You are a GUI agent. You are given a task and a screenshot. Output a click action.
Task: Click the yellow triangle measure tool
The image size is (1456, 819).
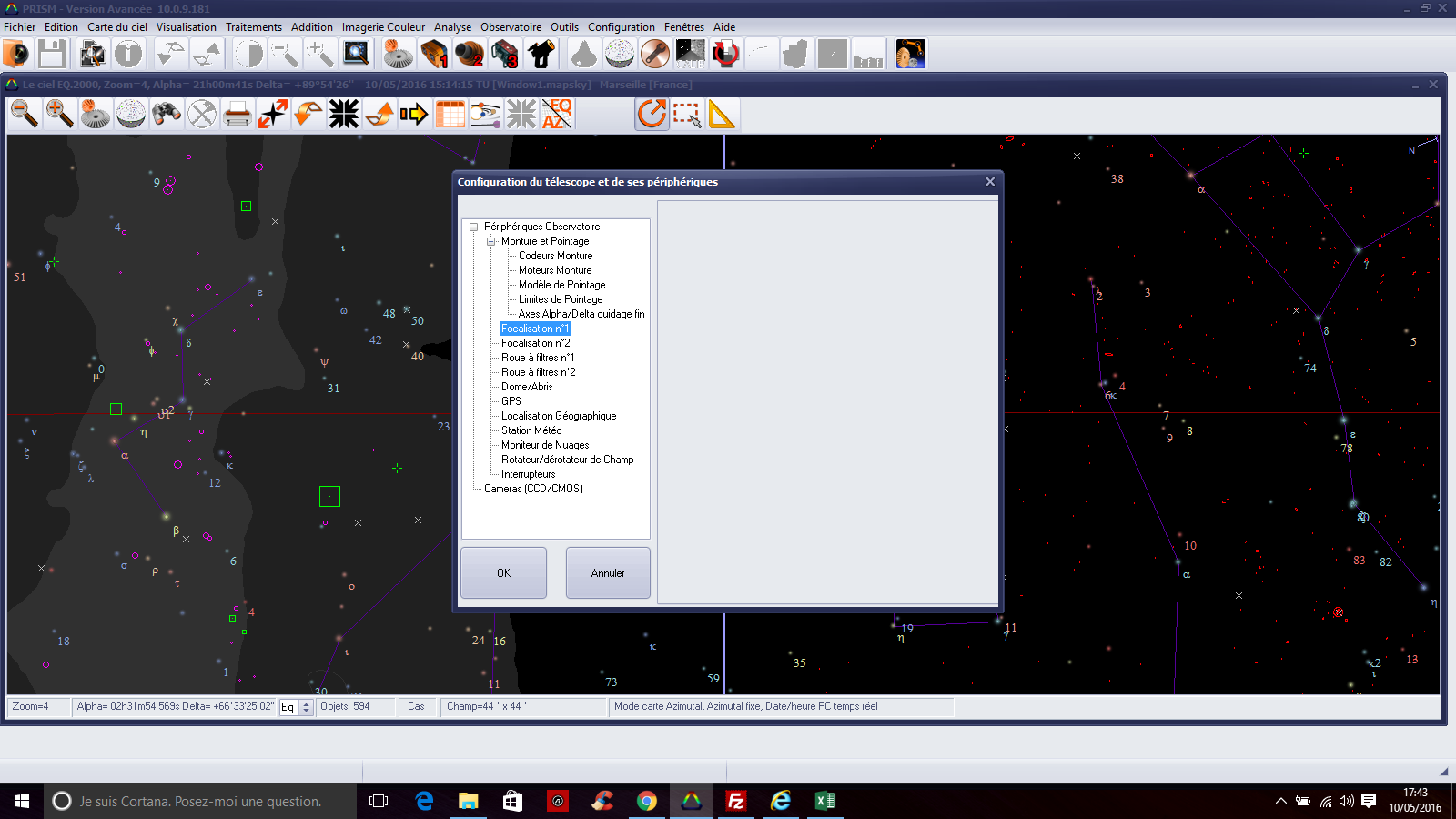click(x=722, y=115)
